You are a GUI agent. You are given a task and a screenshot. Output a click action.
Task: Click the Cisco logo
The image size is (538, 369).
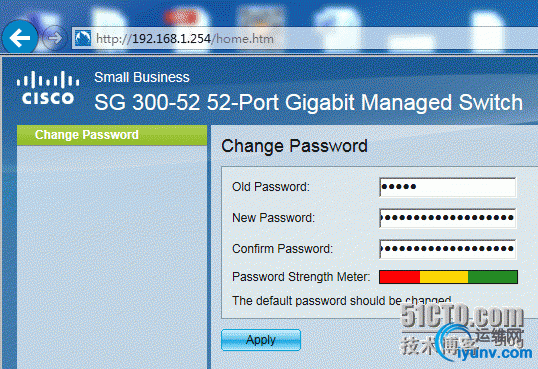pos(48,88)
